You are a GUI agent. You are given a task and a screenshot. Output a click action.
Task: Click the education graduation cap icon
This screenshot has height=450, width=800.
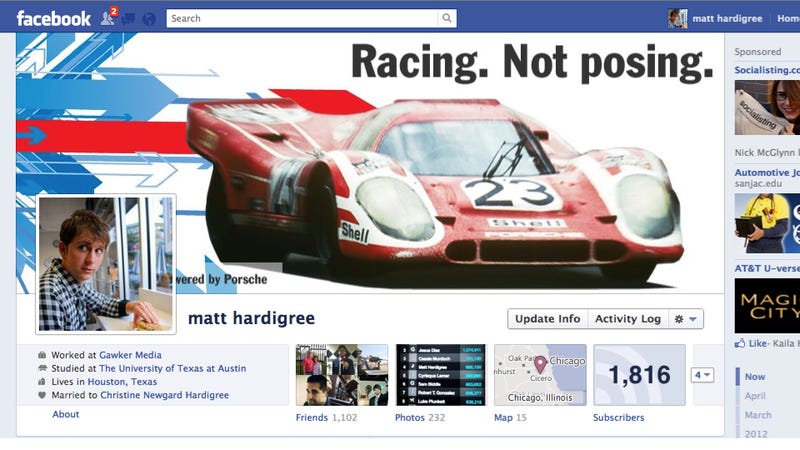(x=42, y=368)
